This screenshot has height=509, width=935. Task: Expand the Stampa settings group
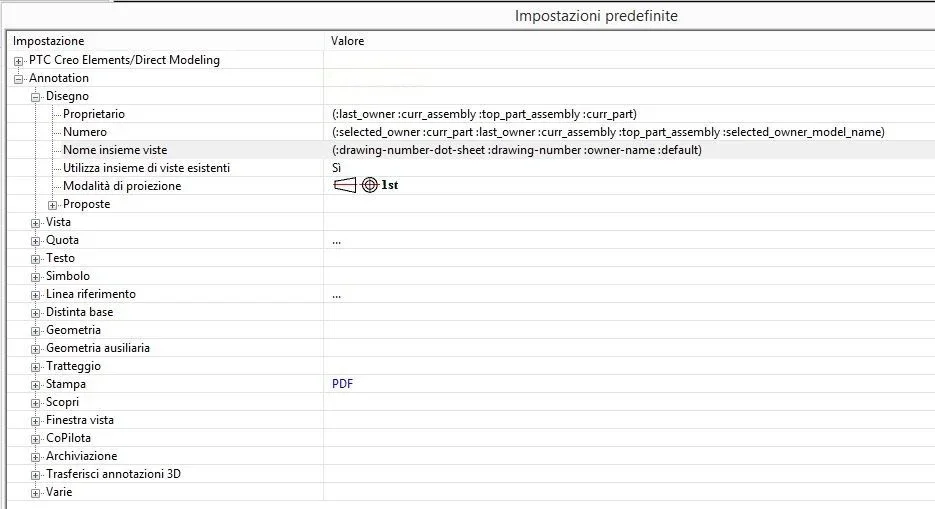click(36, 385)
